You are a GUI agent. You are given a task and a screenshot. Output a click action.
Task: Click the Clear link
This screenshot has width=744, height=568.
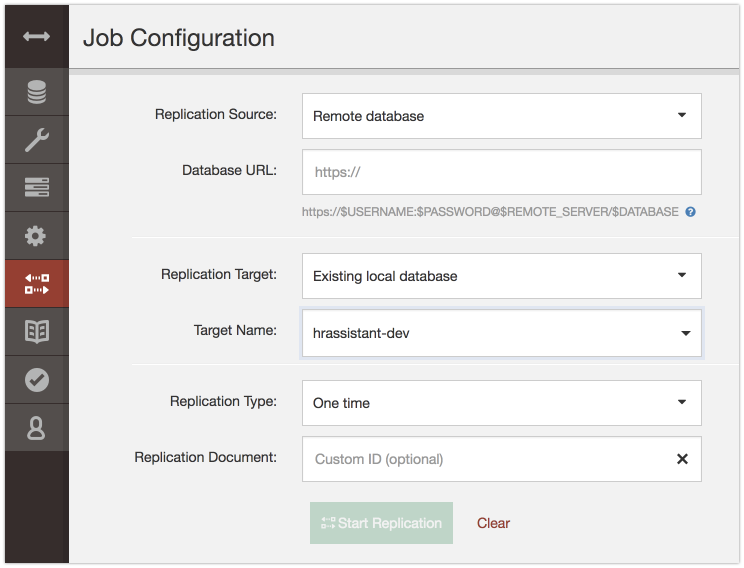[x=493, y=523]
